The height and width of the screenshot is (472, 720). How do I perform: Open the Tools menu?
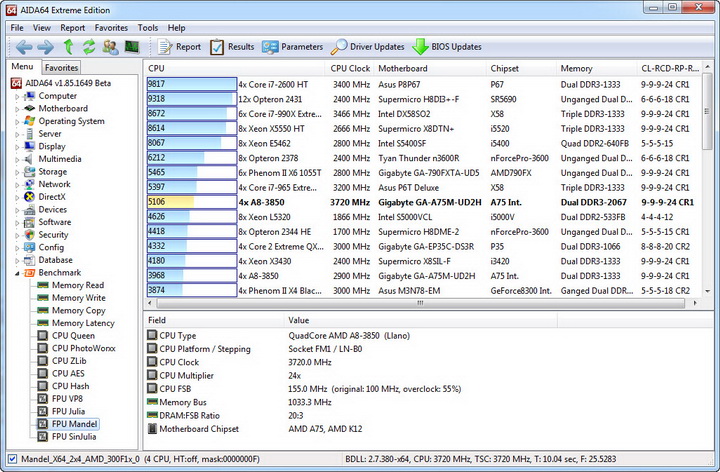148,28
